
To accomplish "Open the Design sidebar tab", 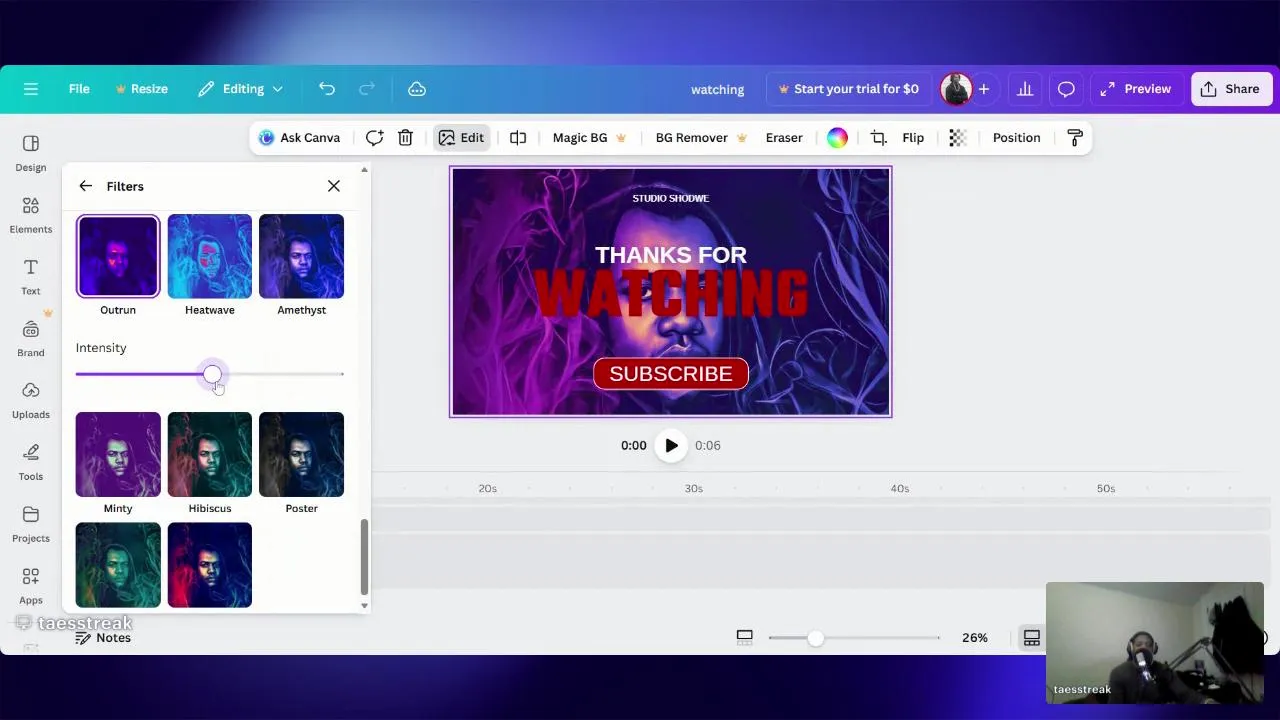I will 31,153.
